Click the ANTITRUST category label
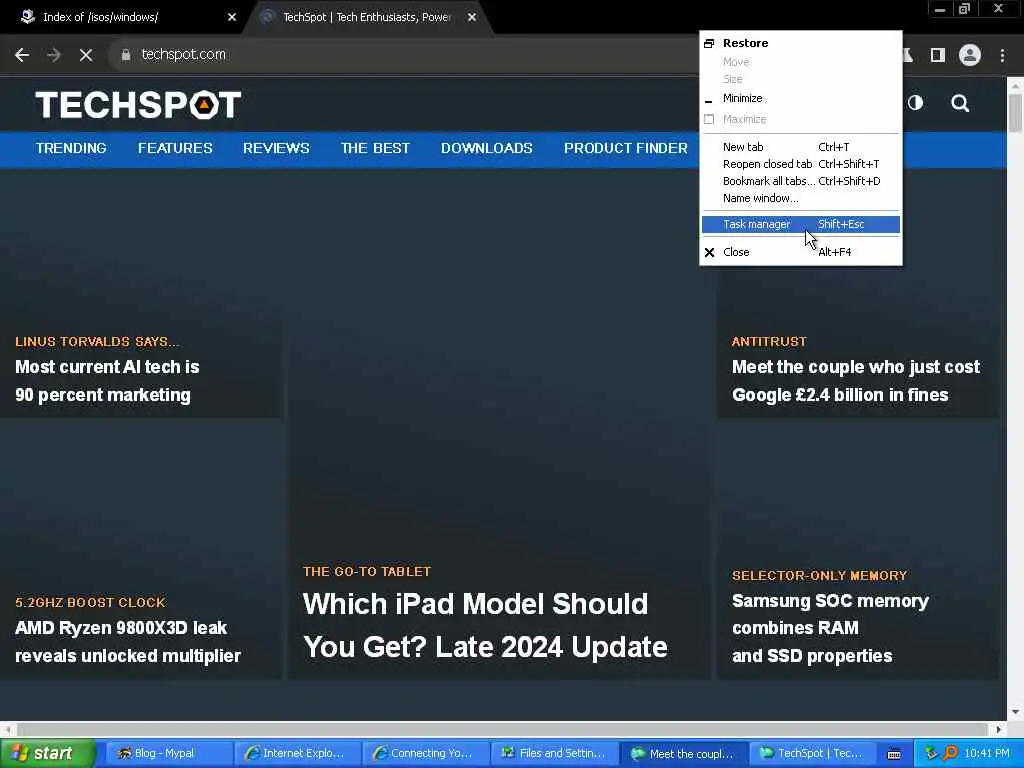Image resolution: width=1024 pixels, height=768 pixels. [x=769, y=342]
